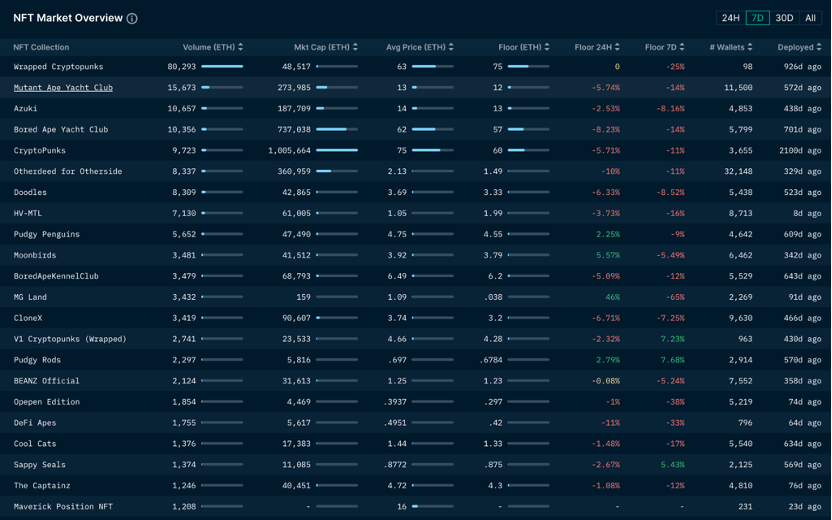Sort by Volume (ETH) arrows icon
The height and width of the screenshot is (520, 832).
coord(241,47)
